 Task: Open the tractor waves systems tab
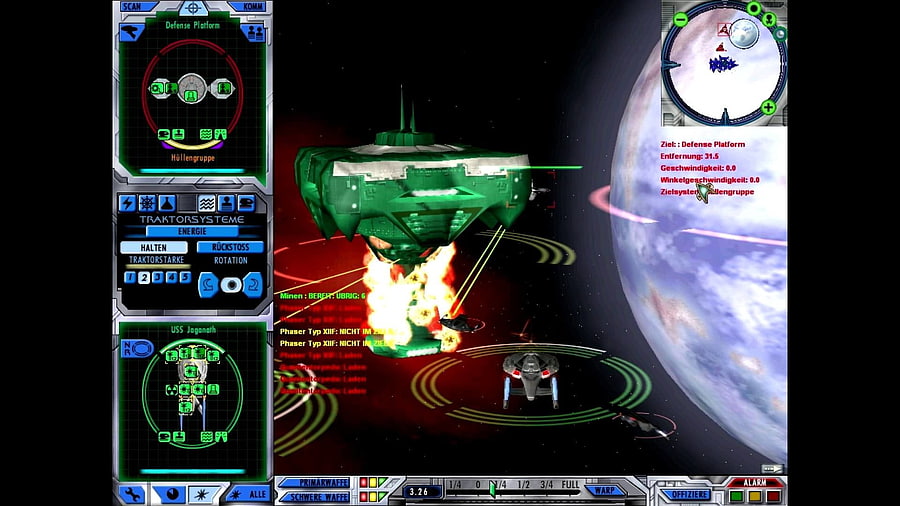(x=207, y=203)
